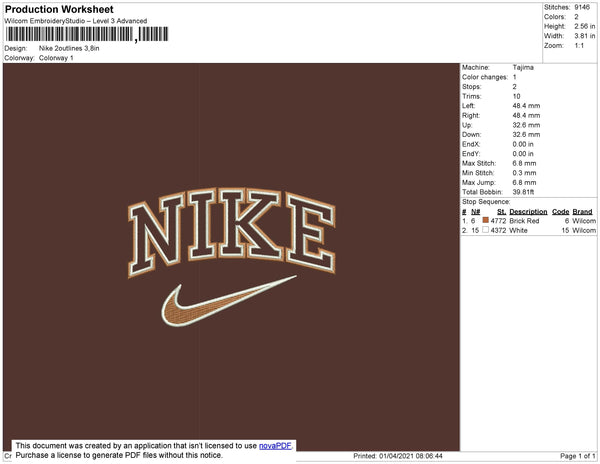600x464 pixels.
Task: Select stitch count 4372 in row 2
Action: click(x=498, y=231)
